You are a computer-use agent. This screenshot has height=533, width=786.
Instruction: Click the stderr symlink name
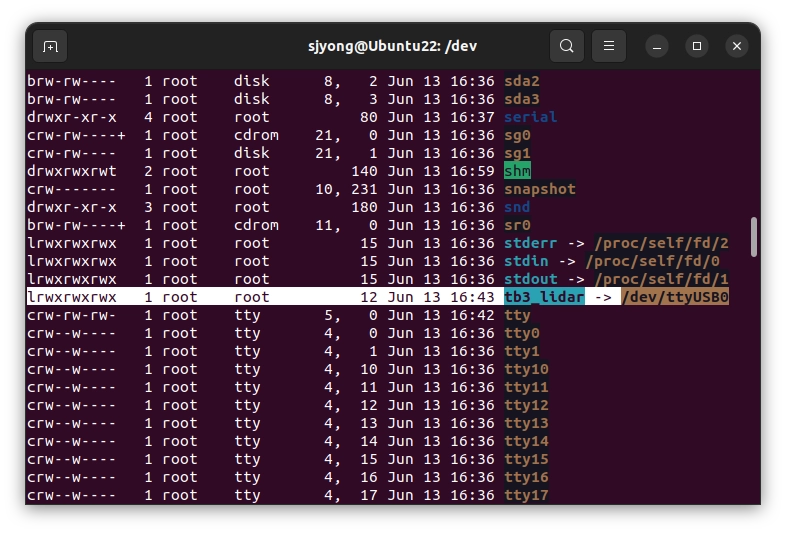coord(530,244)
